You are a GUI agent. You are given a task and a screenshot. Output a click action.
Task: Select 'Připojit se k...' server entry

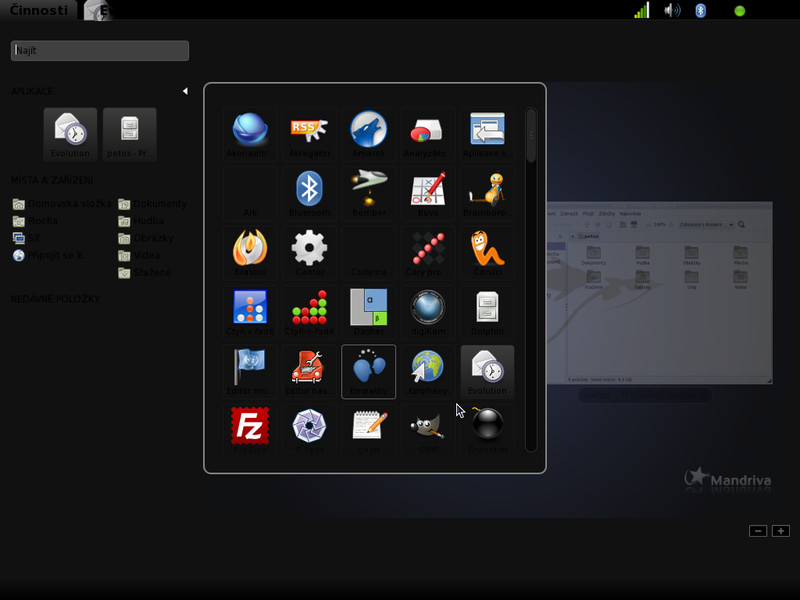click(51, 255)
